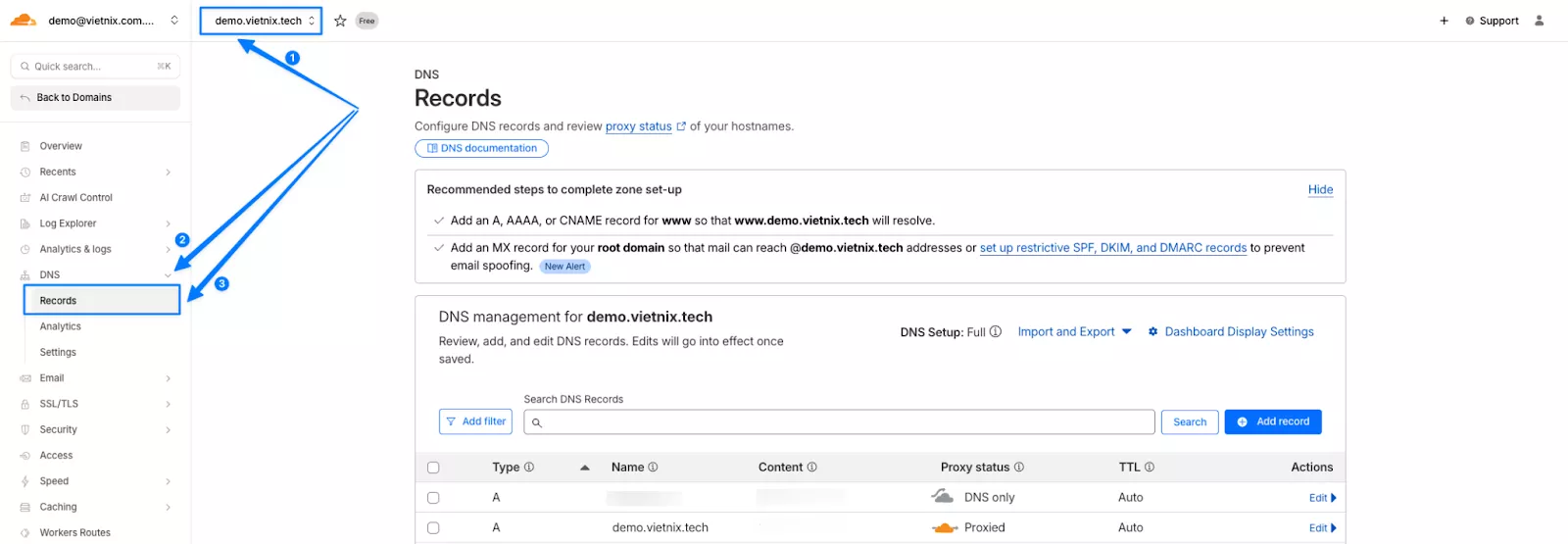Click the Search button

1190,422
